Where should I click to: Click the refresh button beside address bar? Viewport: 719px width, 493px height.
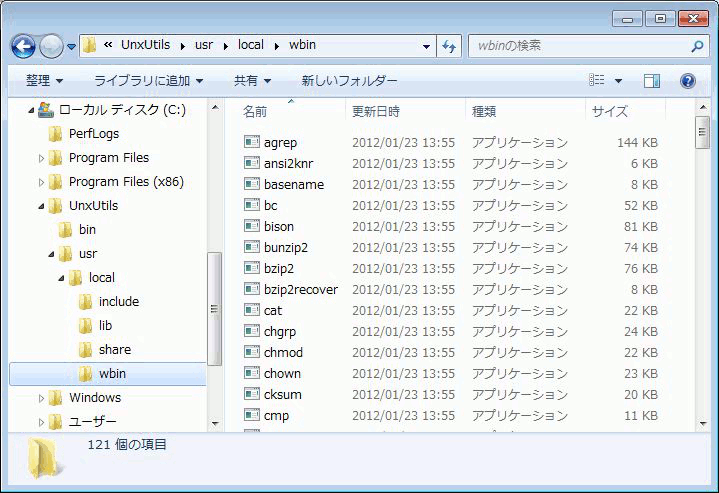tap(450, 46)
